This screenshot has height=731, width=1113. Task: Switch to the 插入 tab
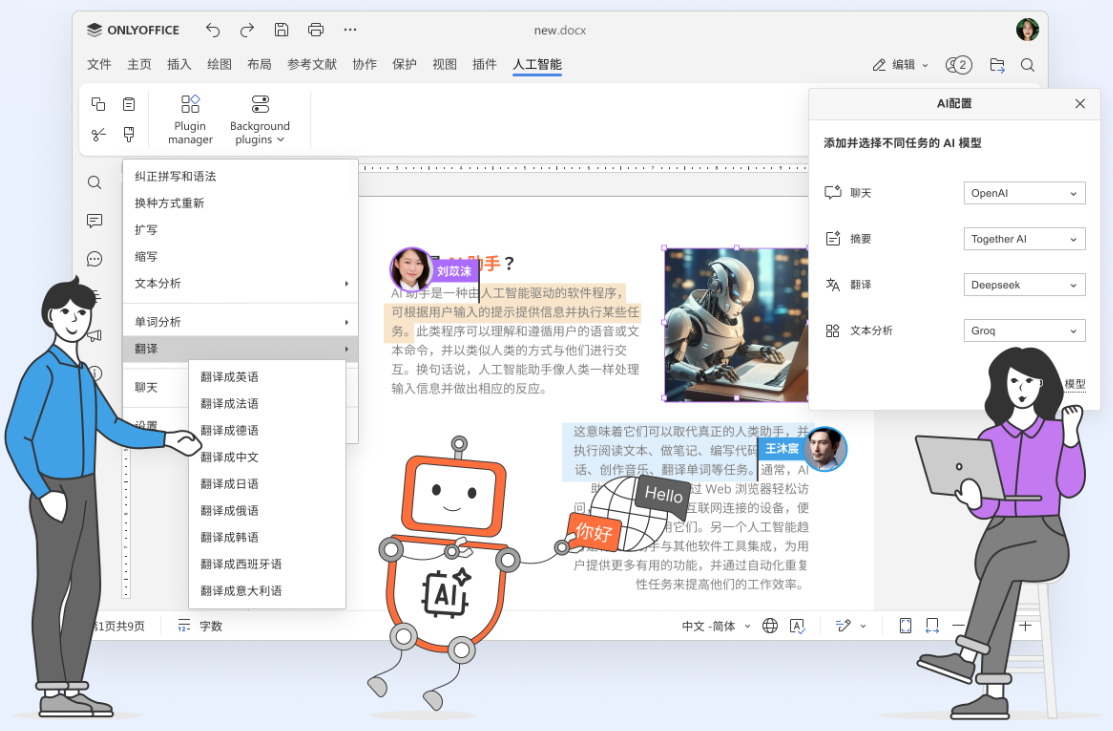tap(179, 65)
